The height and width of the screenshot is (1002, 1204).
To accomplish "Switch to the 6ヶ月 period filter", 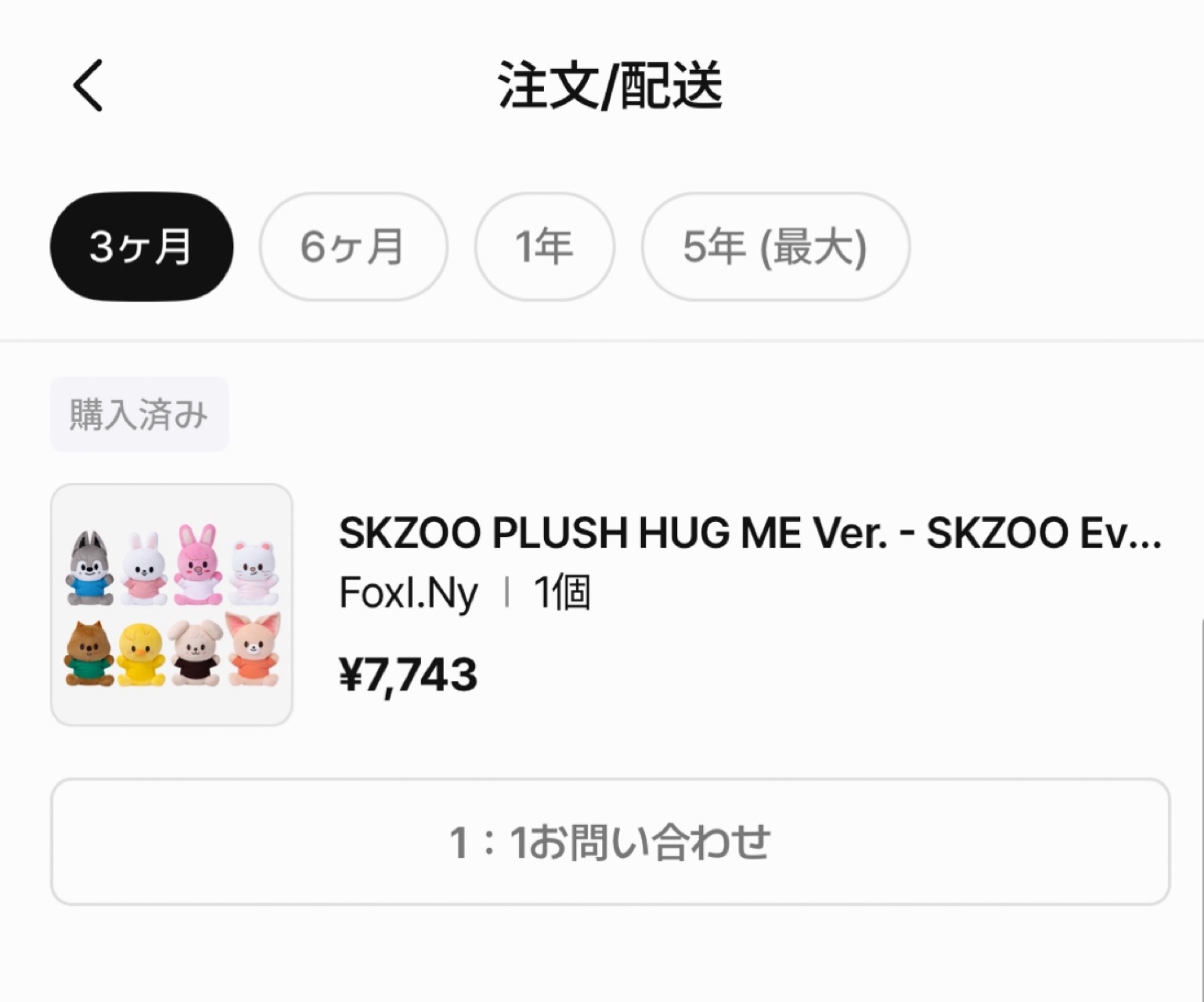I will [353, 247].
